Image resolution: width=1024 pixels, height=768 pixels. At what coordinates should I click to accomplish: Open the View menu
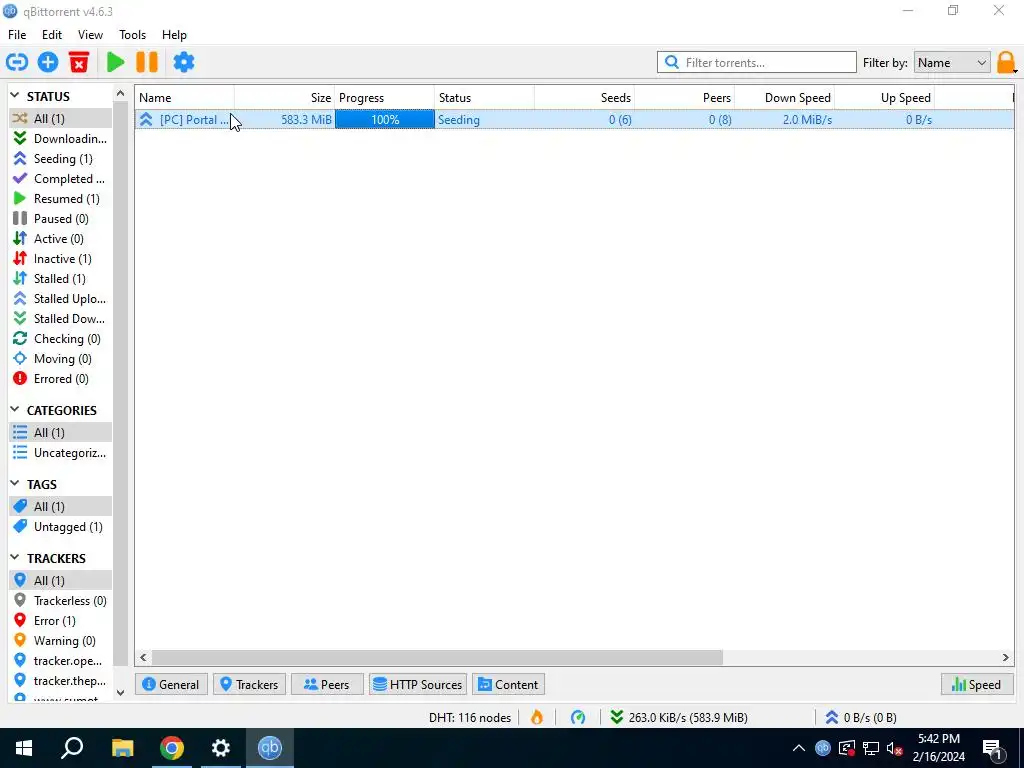pyautogui.click(x=90, y=35)
